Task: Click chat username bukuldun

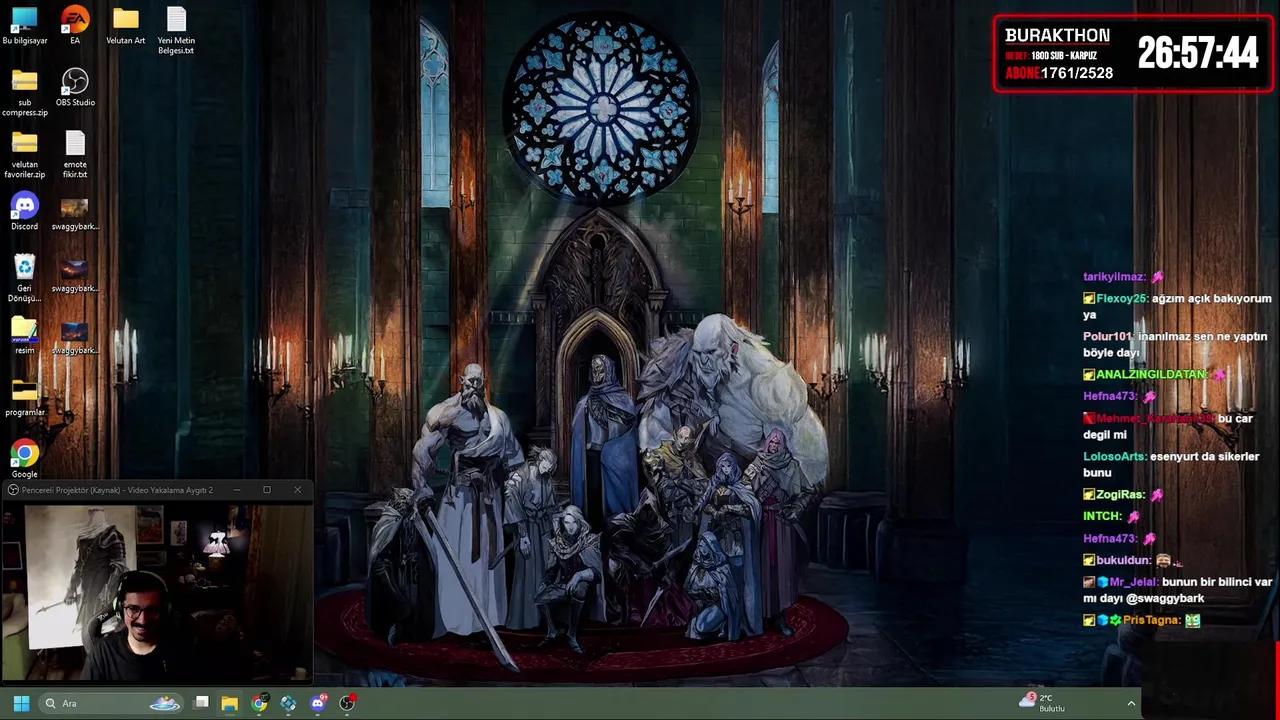Action: tap(1123, 560)
